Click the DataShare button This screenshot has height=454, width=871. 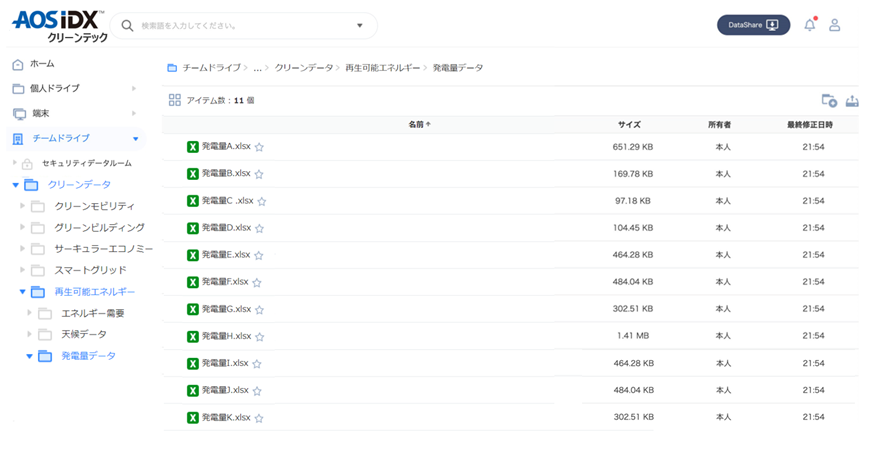tap(753, 25)
